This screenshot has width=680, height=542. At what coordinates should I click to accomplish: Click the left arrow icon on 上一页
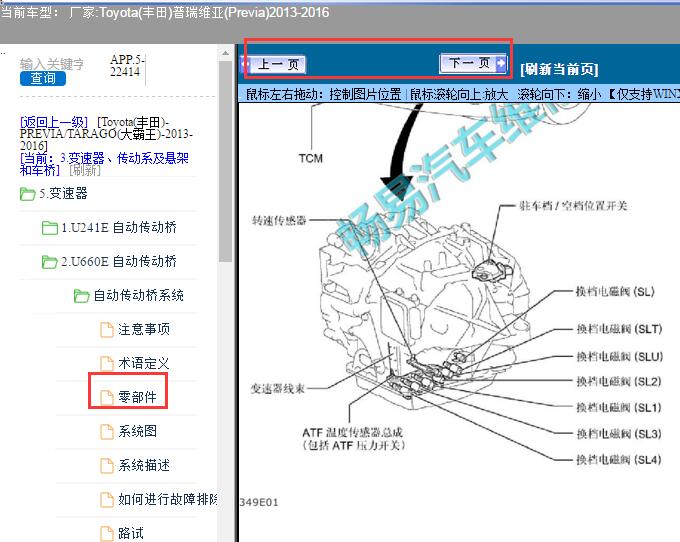pos(246,65)
